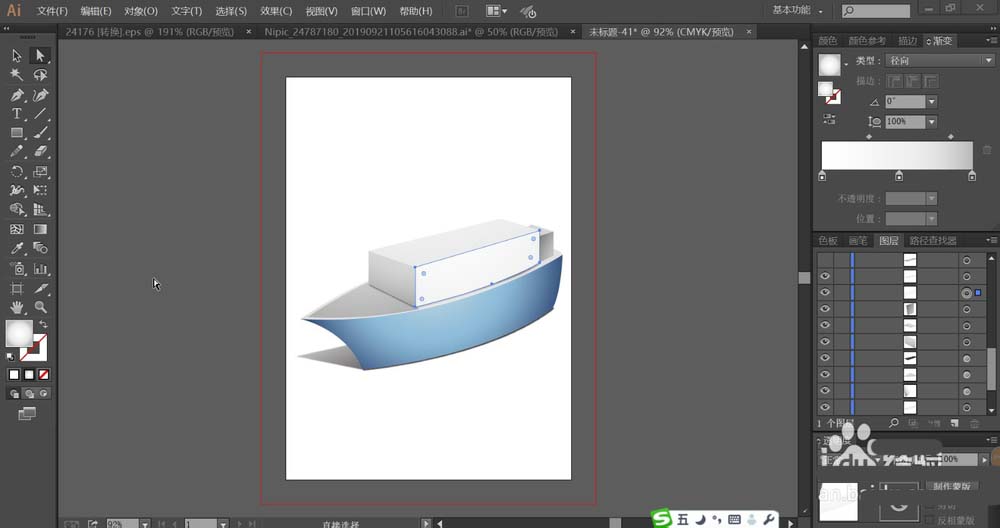Select the Lasso tool
Screen dimensions: 1000x528
pos(40,75)
